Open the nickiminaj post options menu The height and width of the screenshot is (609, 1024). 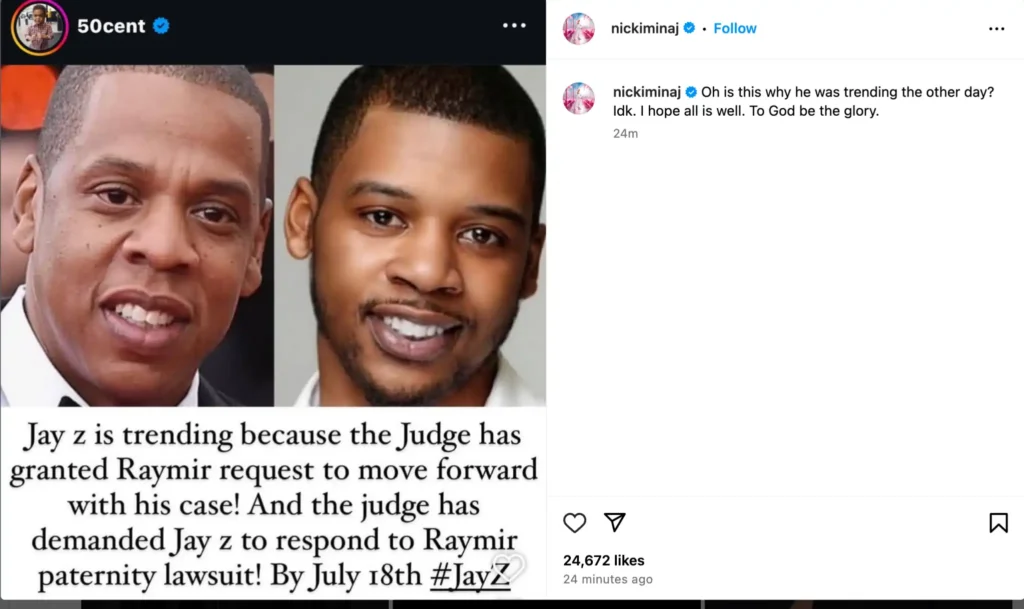point(997,29)
